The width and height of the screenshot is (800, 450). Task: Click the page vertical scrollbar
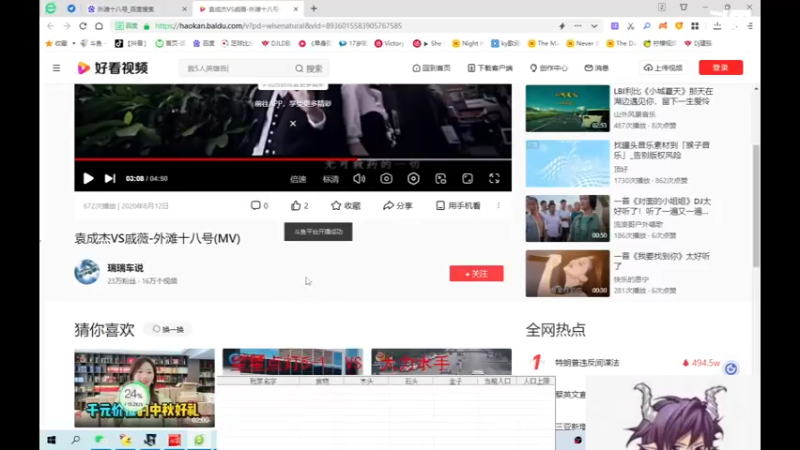(756, 206)
